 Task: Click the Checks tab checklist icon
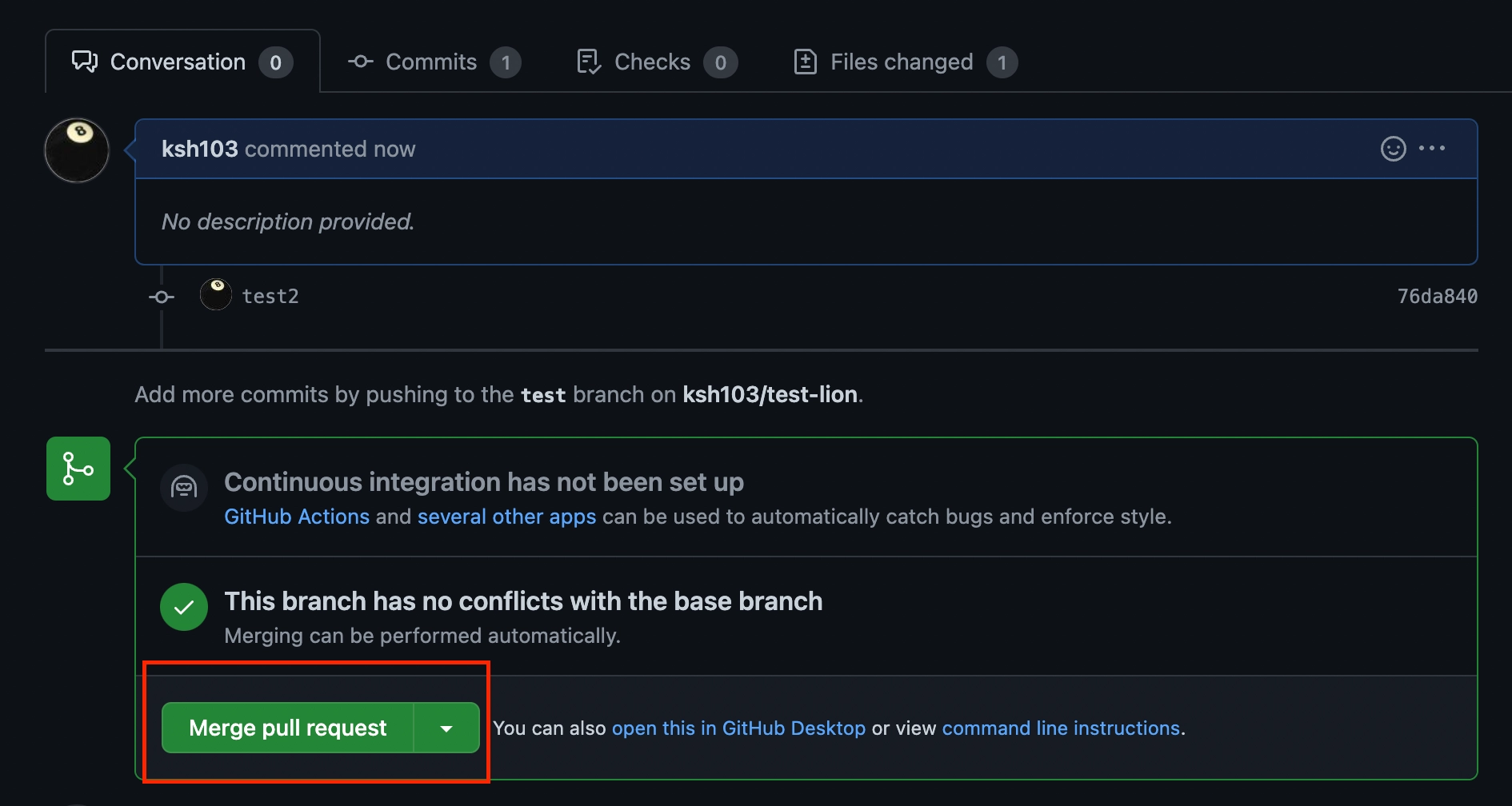coord(589,62)
